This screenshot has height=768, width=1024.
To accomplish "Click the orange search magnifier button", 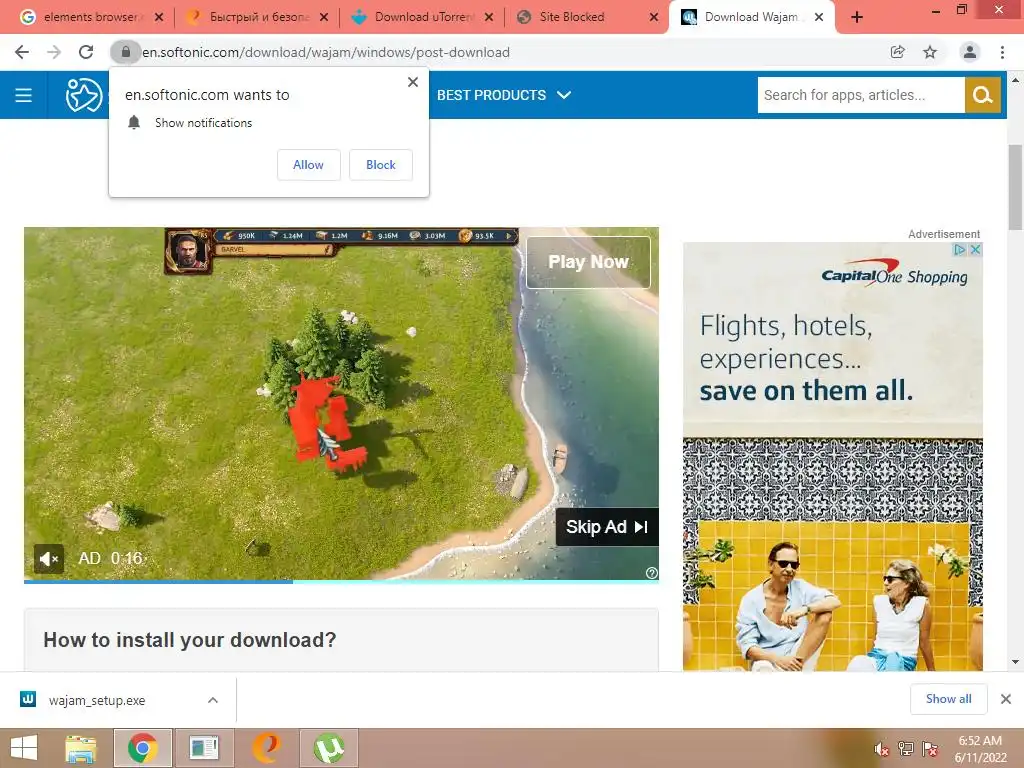I will [x=982, y=95].
